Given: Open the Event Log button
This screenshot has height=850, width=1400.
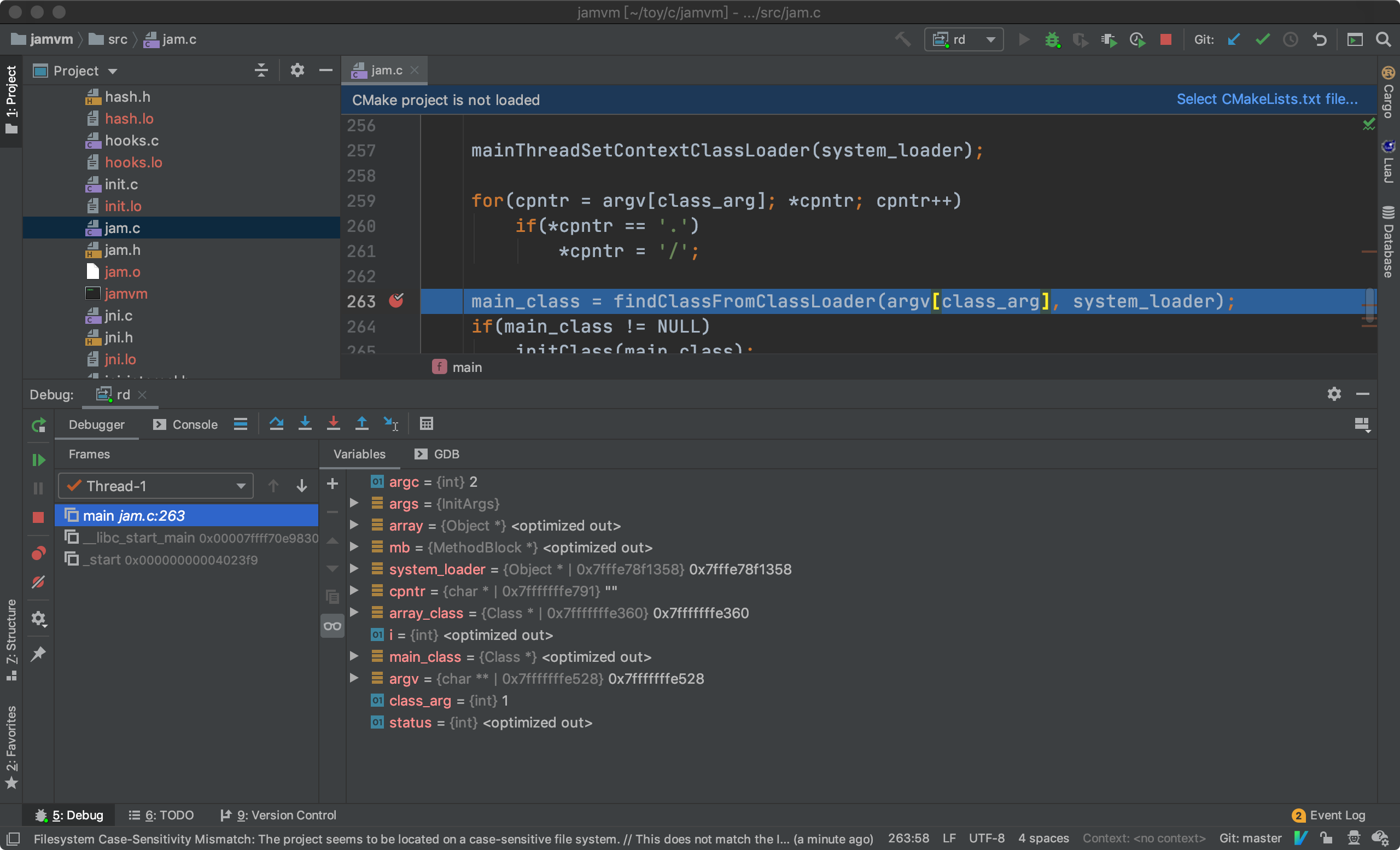Looking at the screenshot, I should (1328, 815).
